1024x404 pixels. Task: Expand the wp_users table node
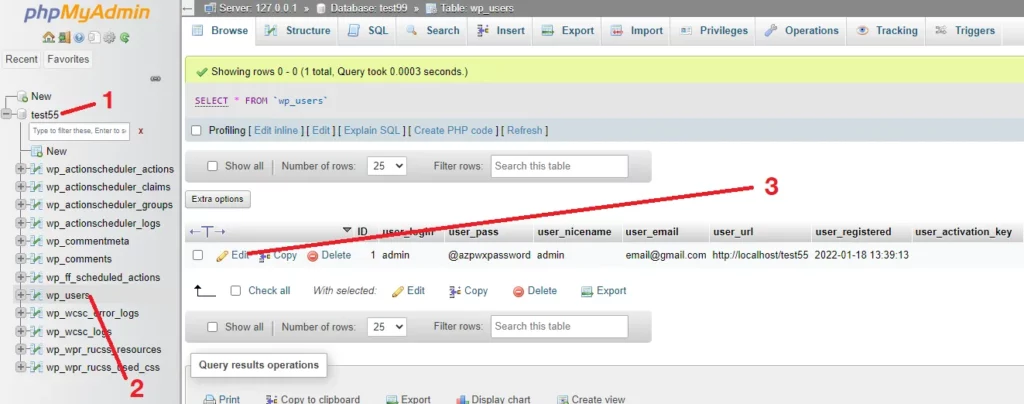pyautogui.click(x=22, y=295)
